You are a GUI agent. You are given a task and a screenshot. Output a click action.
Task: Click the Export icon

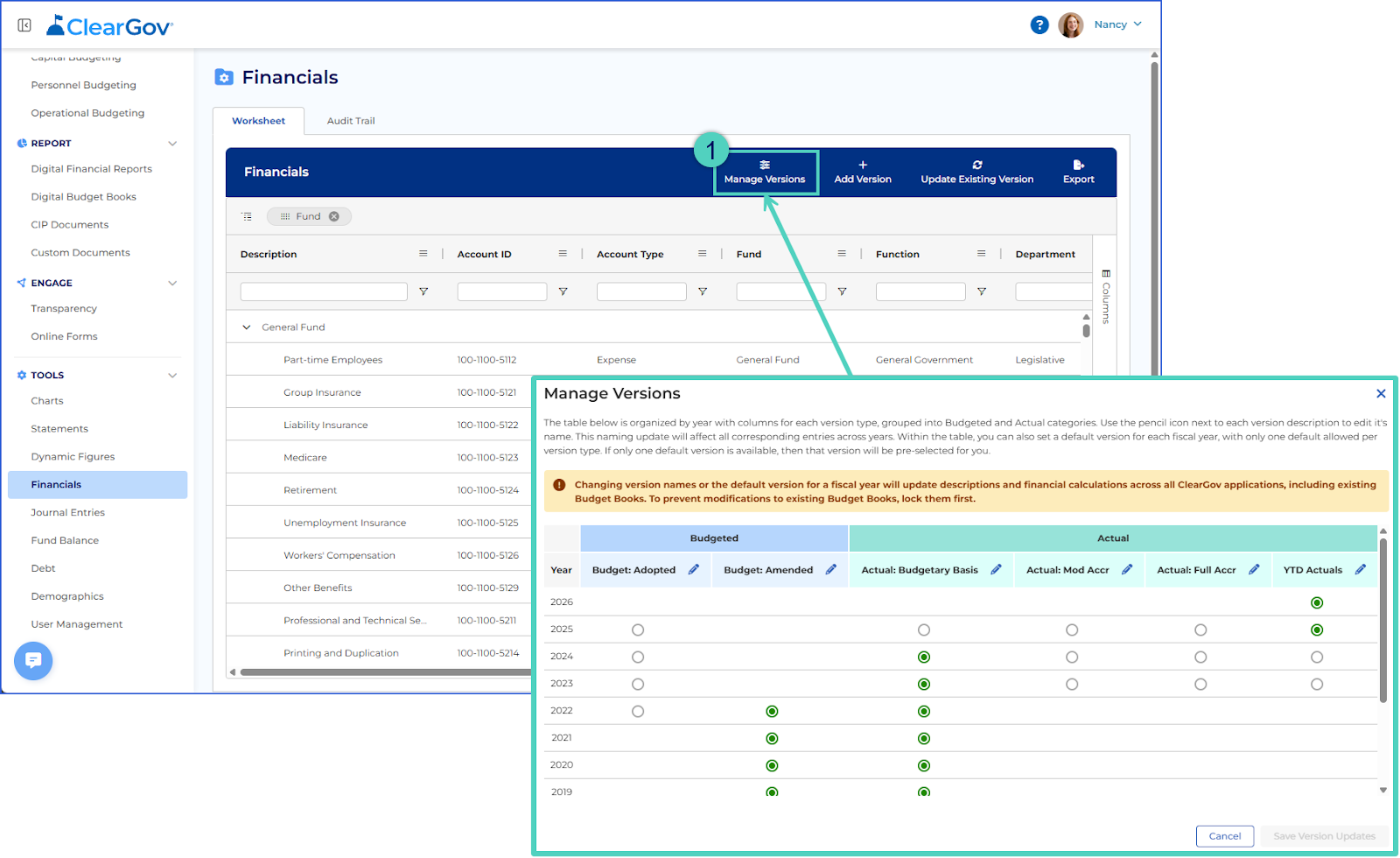pyautogui.click(x=1079, y=165)
